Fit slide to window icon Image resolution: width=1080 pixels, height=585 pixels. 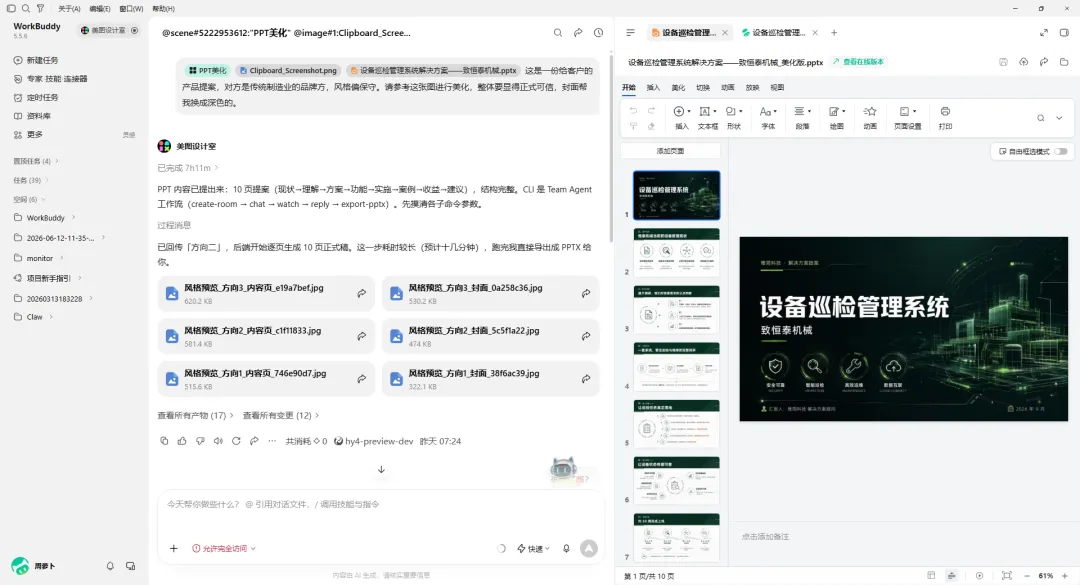coord(1006,575)
